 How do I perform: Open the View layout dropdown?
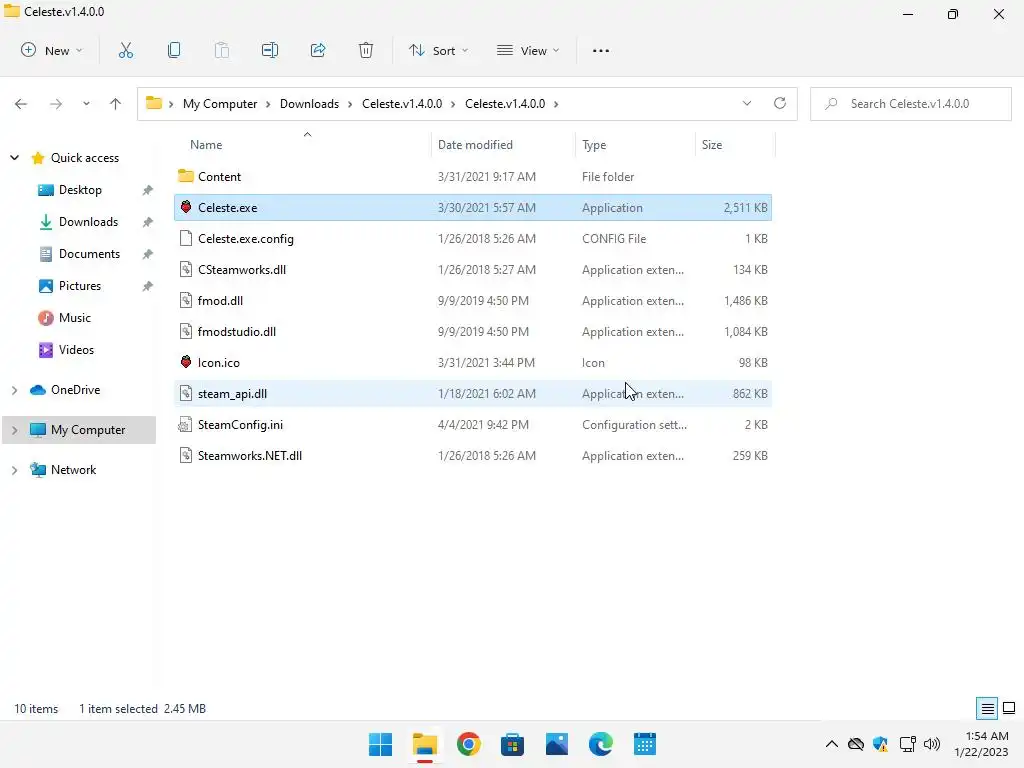(x=528, y=50)
